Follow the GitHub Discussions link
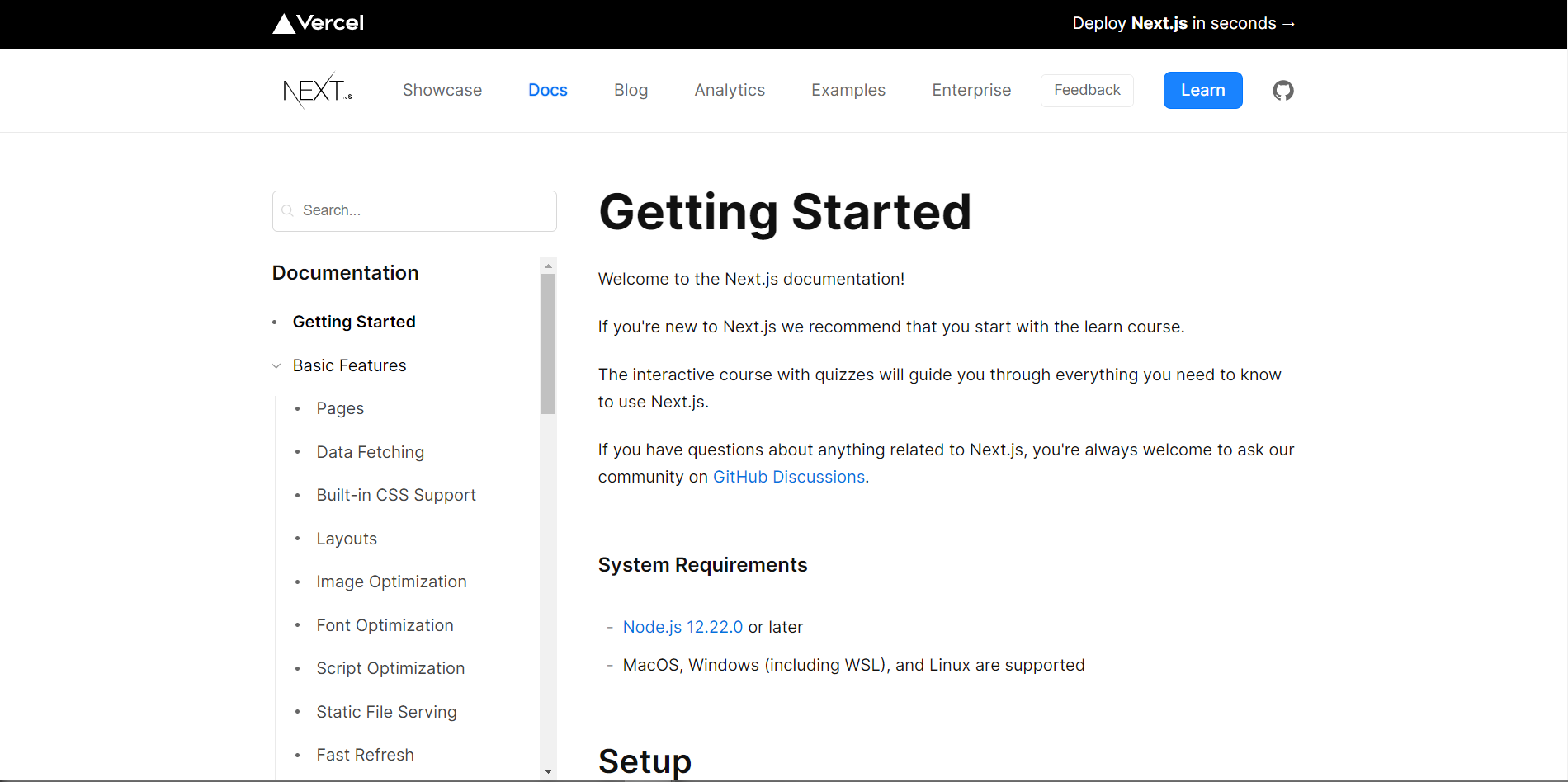The image size is (1568, 782). click(x=789, y=477)
